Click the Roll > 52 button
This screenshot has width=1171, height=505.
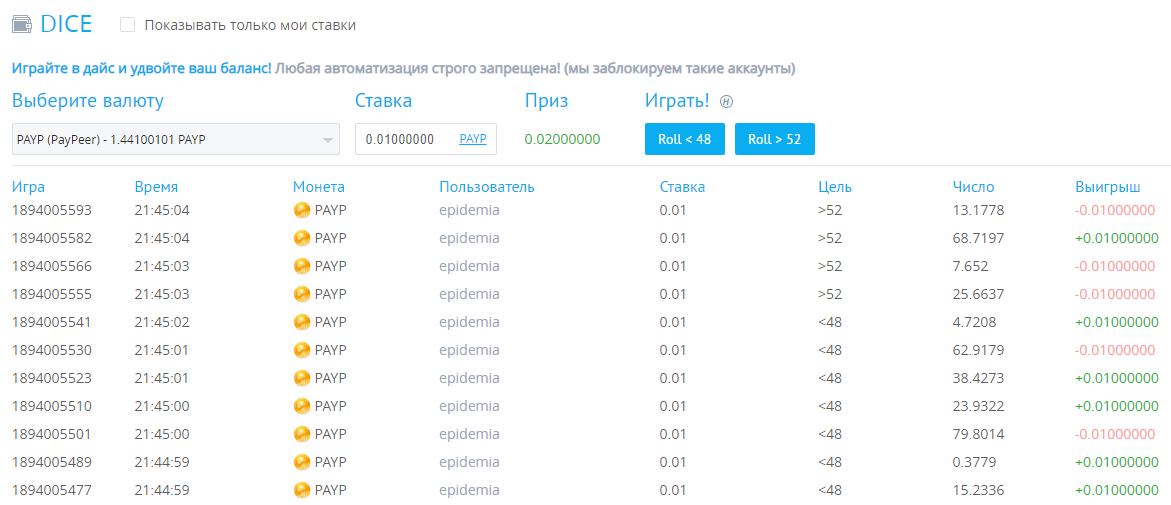774,139
